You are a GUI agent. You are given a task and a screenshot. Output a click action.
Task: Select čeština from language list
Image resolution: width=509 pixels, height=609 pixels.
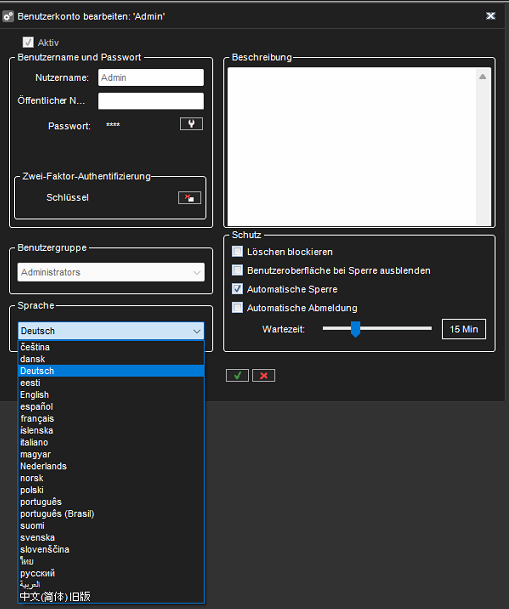point(111,347)
